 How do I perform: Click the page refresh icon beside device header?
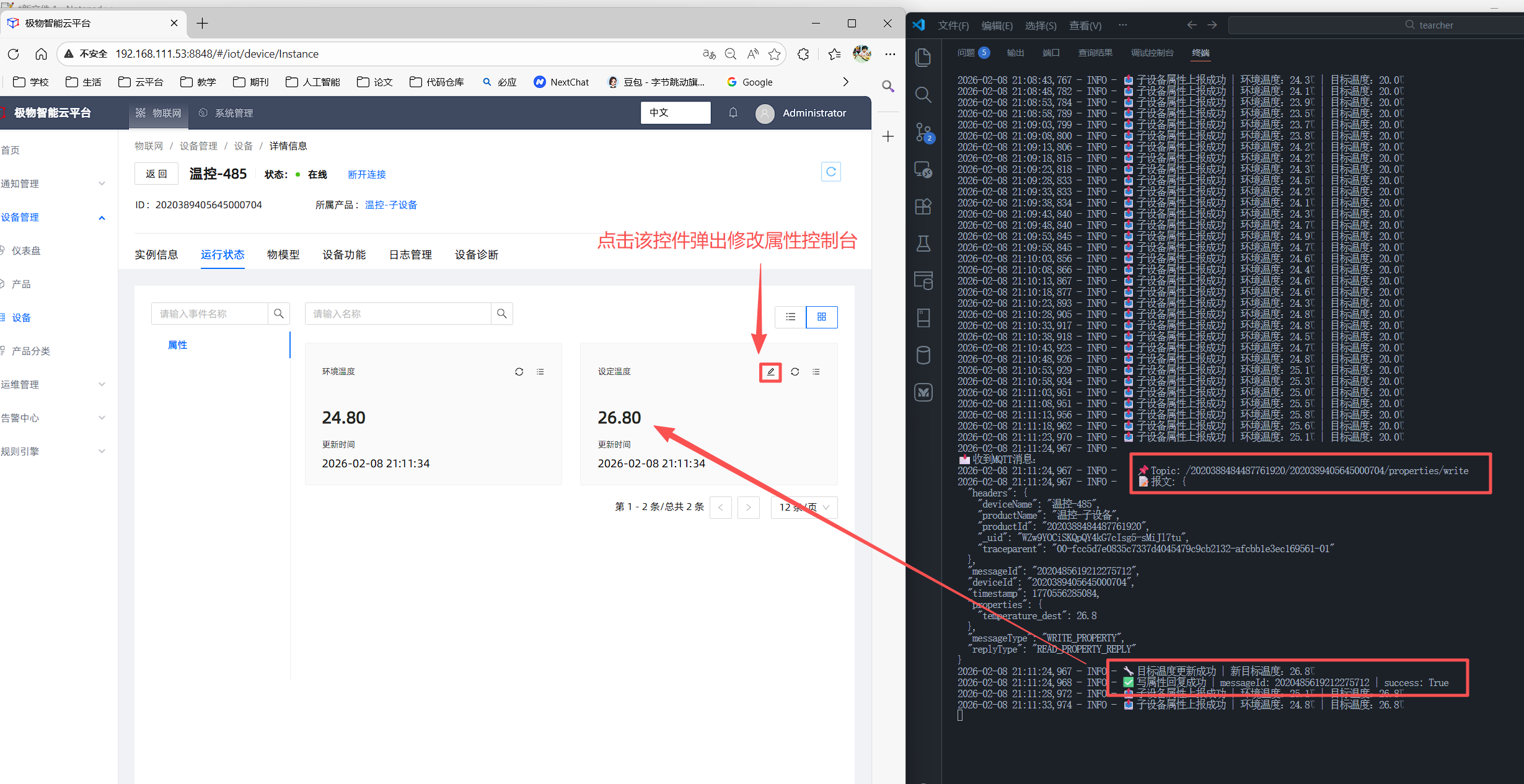click(x=830, y=172)
